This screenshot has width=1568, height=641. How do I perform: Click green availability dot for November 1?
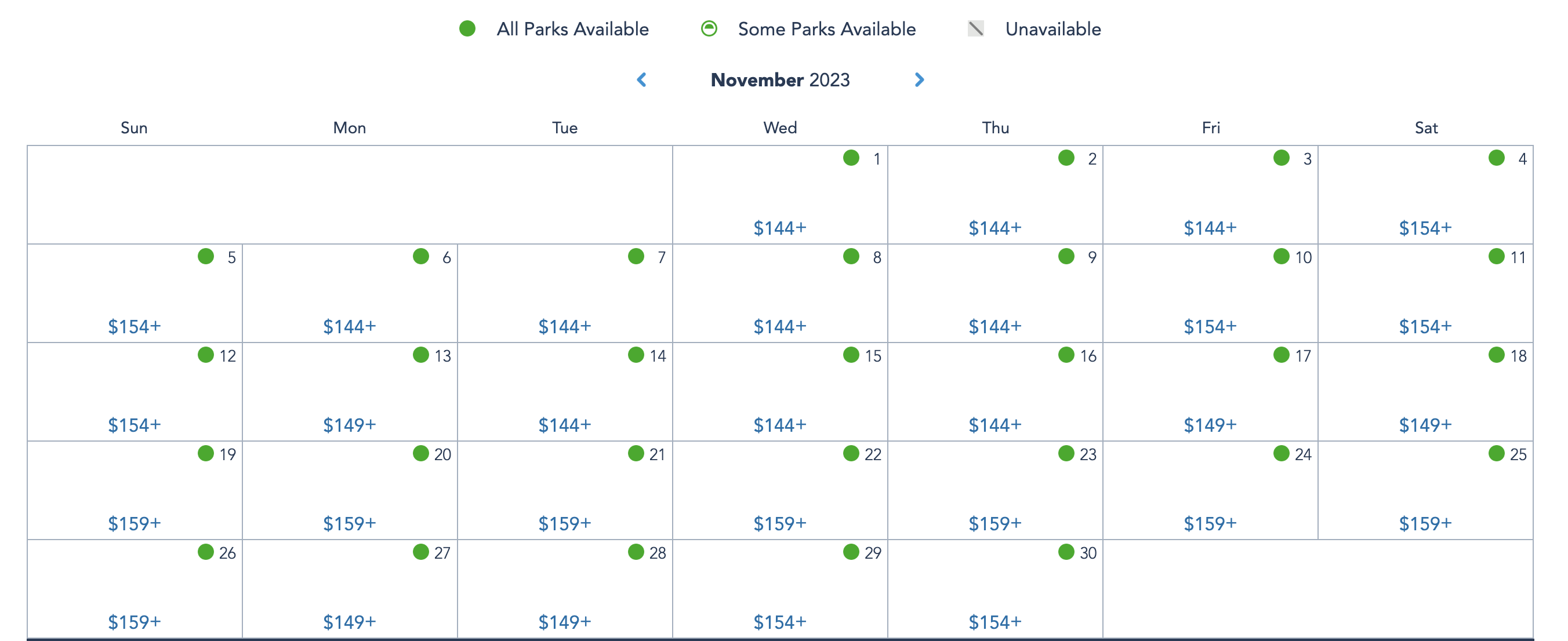click(851, 158)
